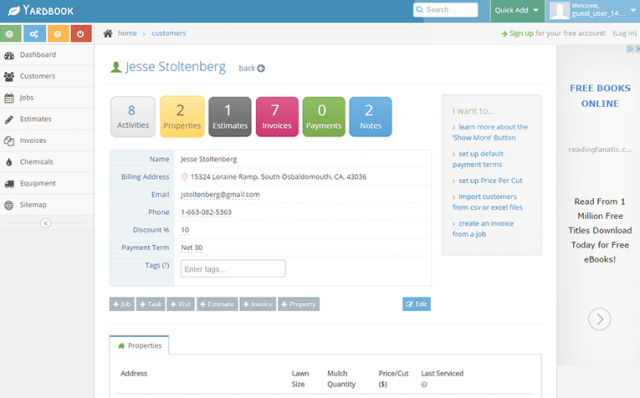Click the back arrow icon
The height and width of the screenshot is (398, 640).
click(x=261, y=69)
